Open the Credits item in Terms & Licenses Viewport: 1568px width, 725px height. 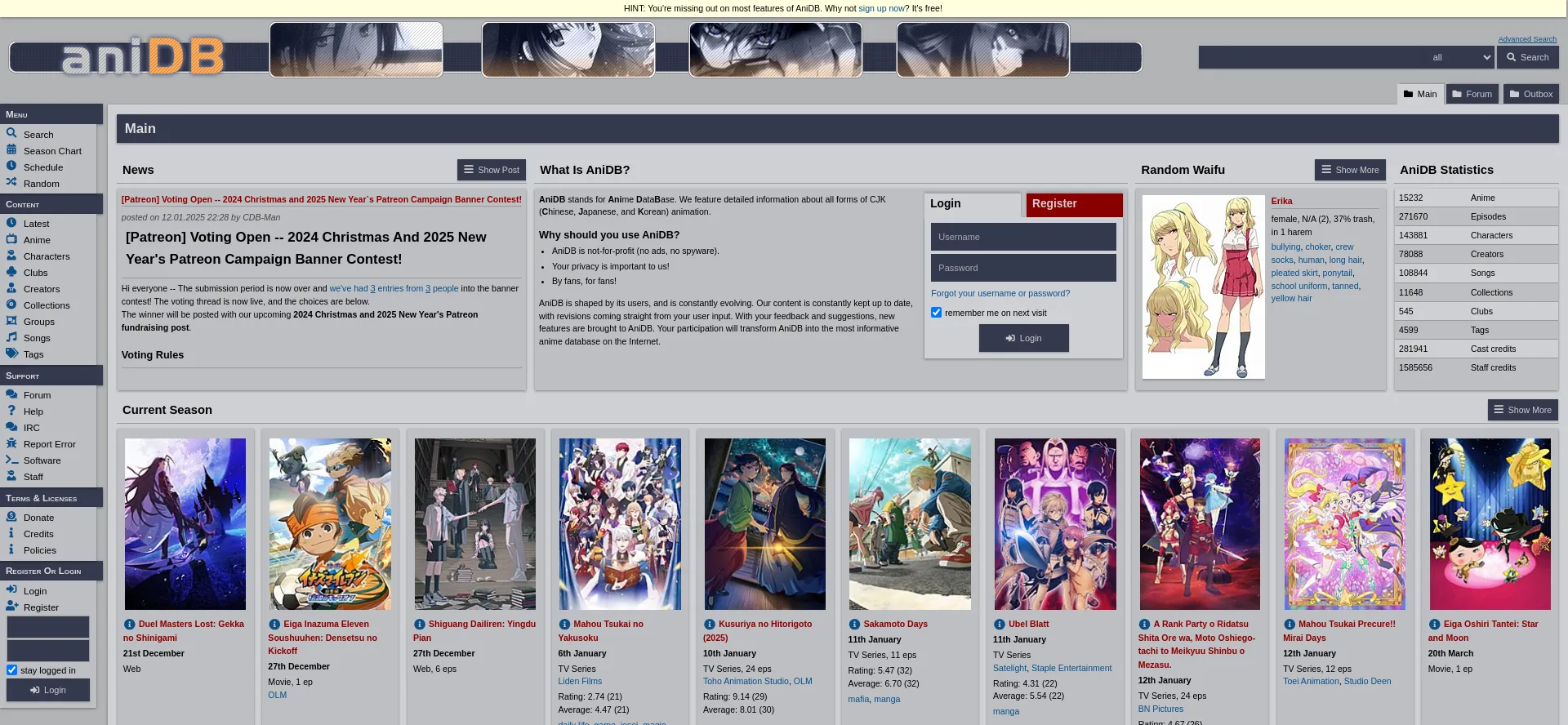click(38, 534)
